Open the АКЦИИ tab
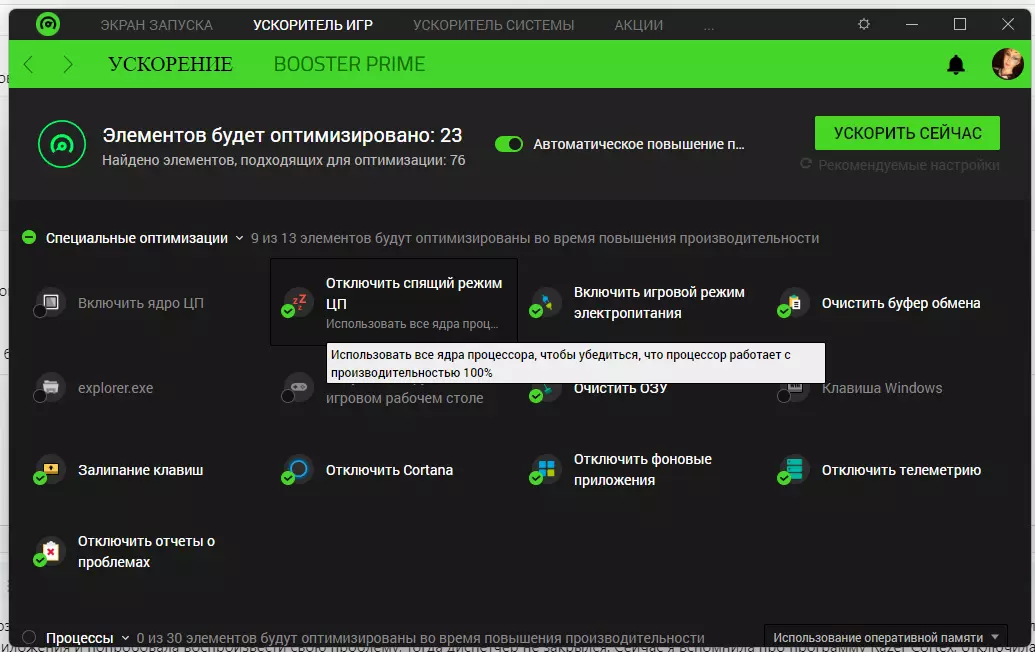The width and height of the screenshot is (1035, 652). (638, 25)
